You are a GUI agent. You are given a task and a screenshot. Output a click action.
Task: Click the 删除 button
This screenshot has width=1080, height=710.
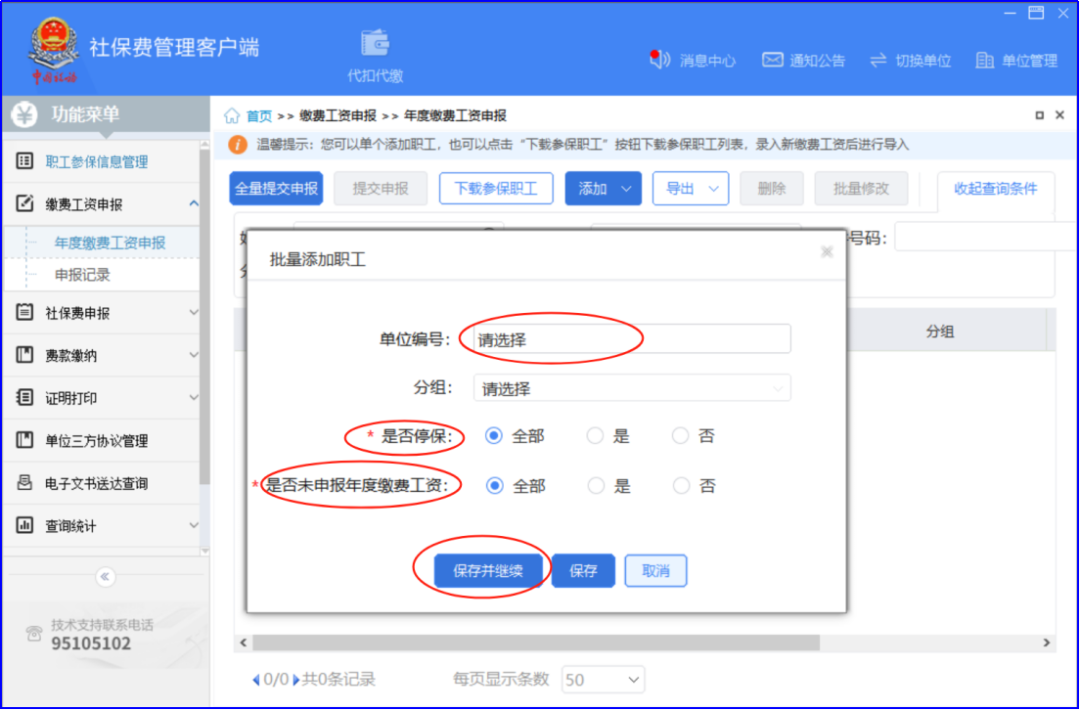click(771, 189)
